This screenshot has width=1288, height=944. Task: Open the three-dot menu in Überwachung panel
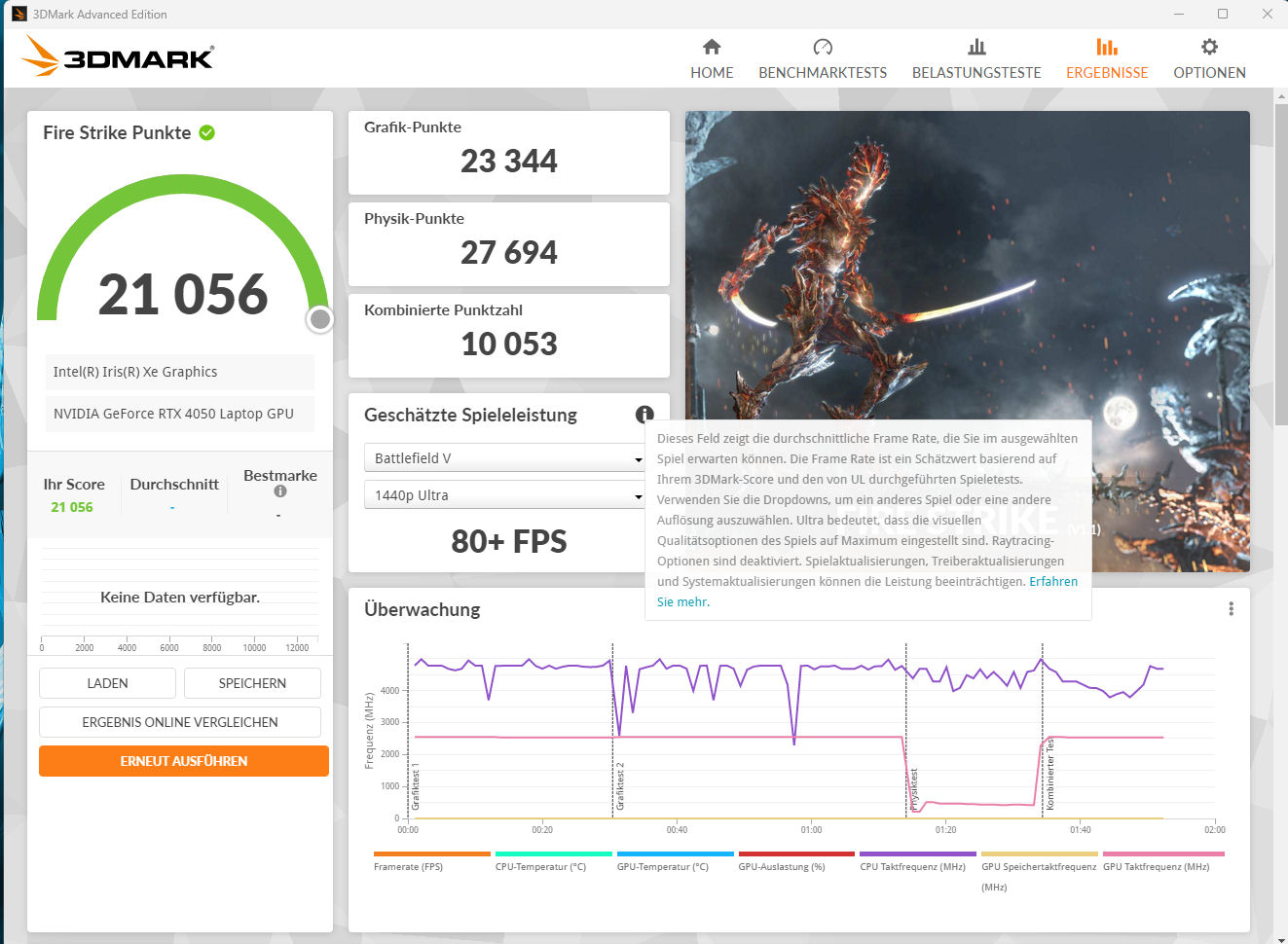pos(1231,608)
